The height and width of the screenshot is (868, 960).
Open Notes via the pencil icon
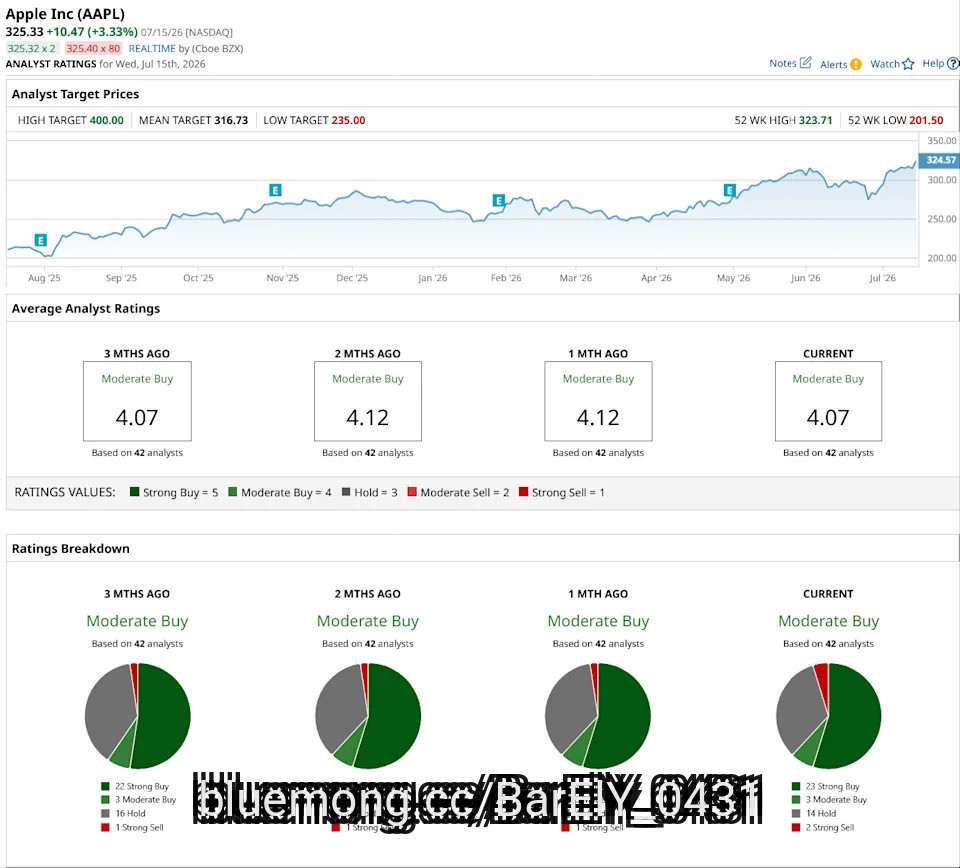tap(806, 62)
